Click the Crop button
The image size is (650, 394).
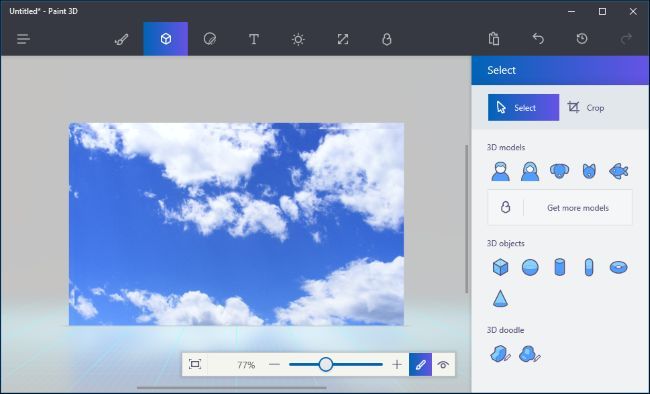point(586,108)
